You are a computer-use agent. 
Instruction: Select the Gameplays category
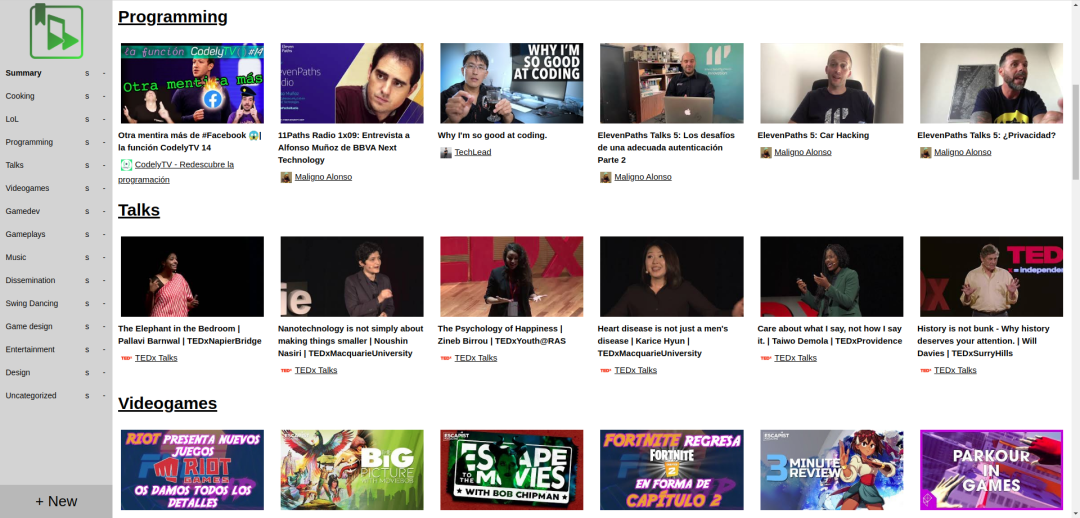coord(25,234)
